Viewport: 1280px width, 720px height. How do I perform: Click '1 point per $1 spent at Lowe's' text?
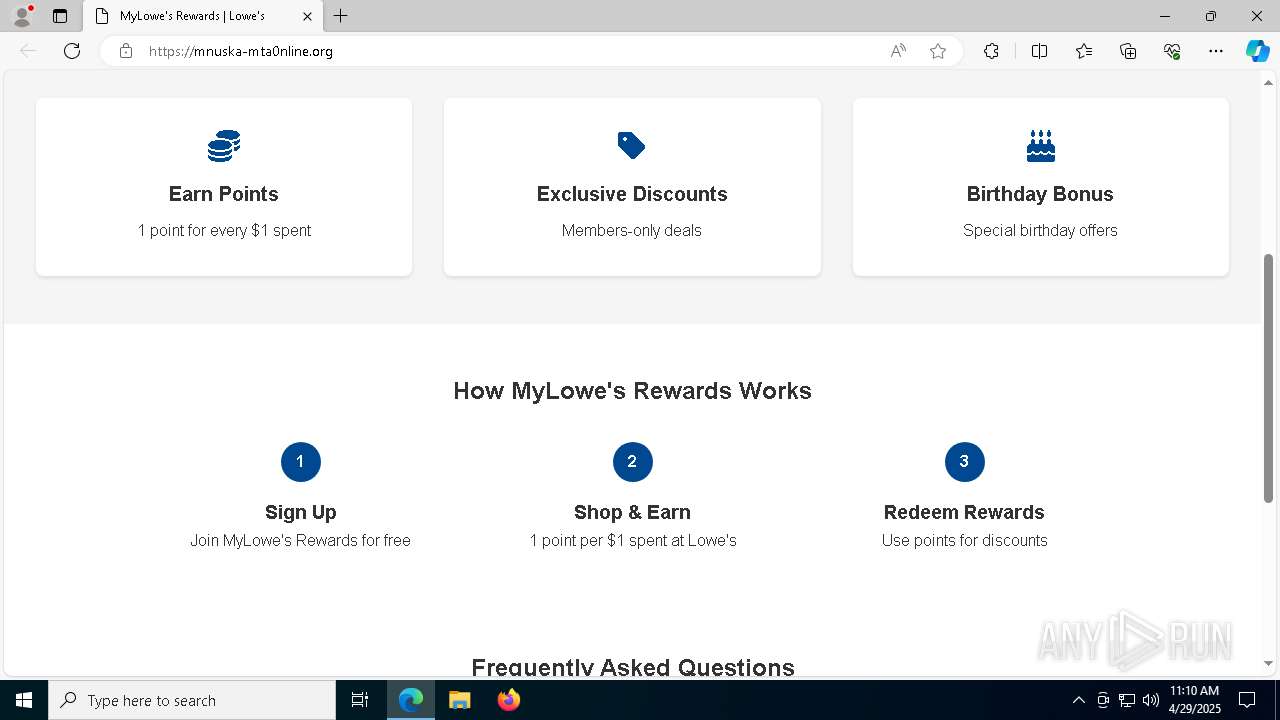click(633, 540)
